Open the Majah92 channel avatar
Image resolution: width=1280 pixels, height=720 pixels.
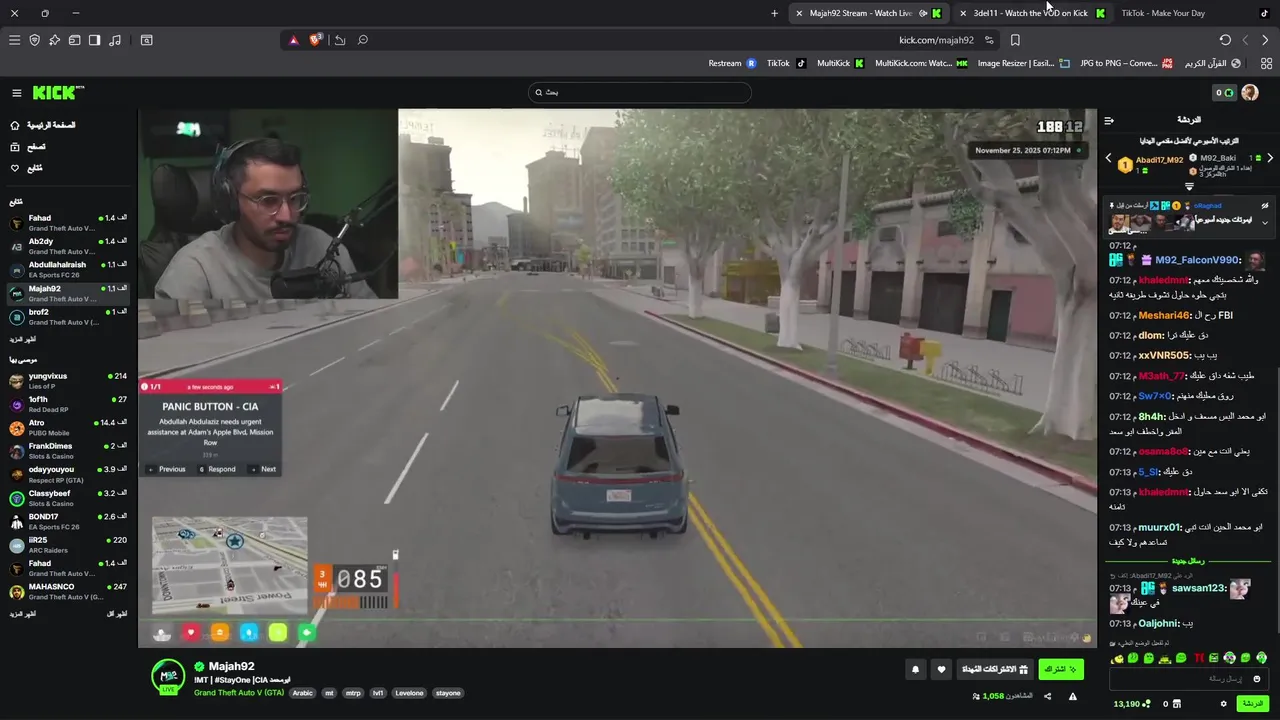[x=168, y=677]
